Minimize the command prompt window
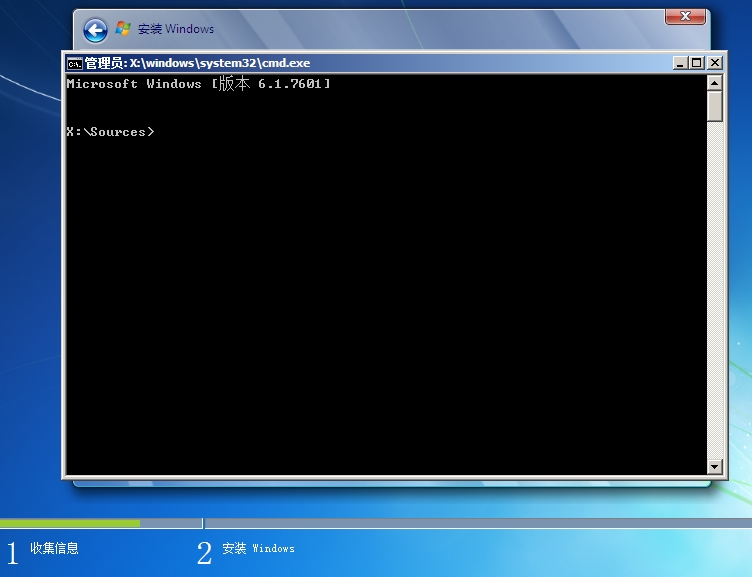 [x=680, y=63]
